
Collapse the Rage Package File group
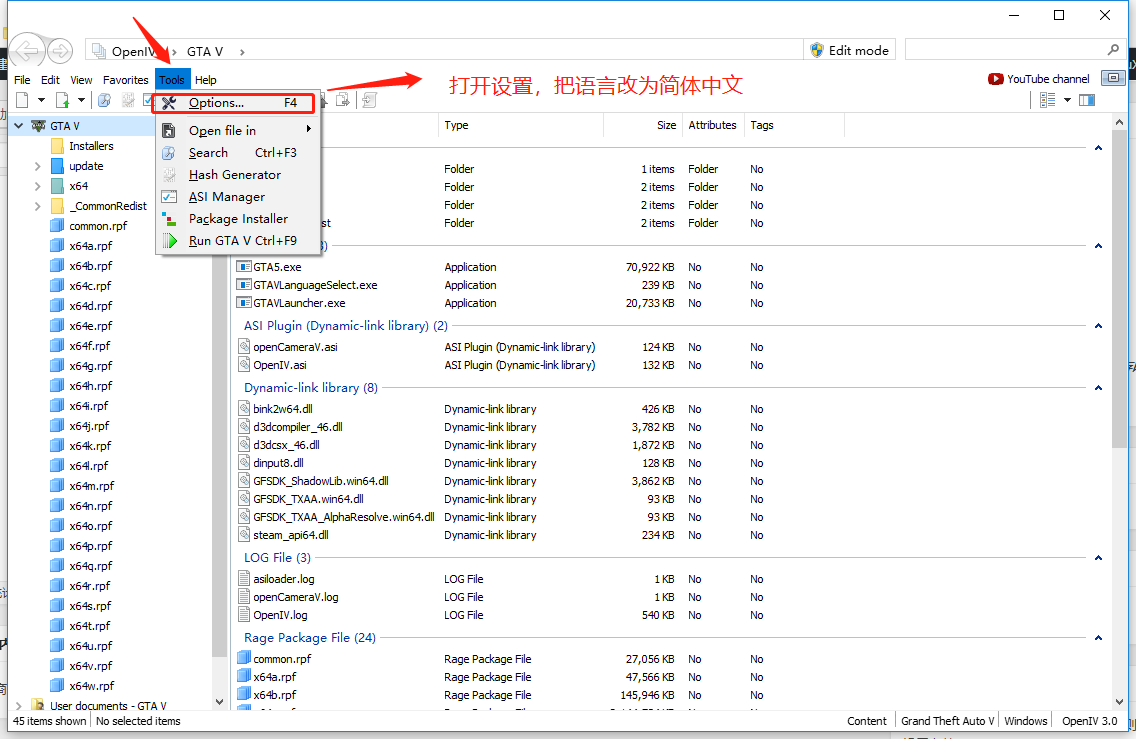pos(1098,638)
